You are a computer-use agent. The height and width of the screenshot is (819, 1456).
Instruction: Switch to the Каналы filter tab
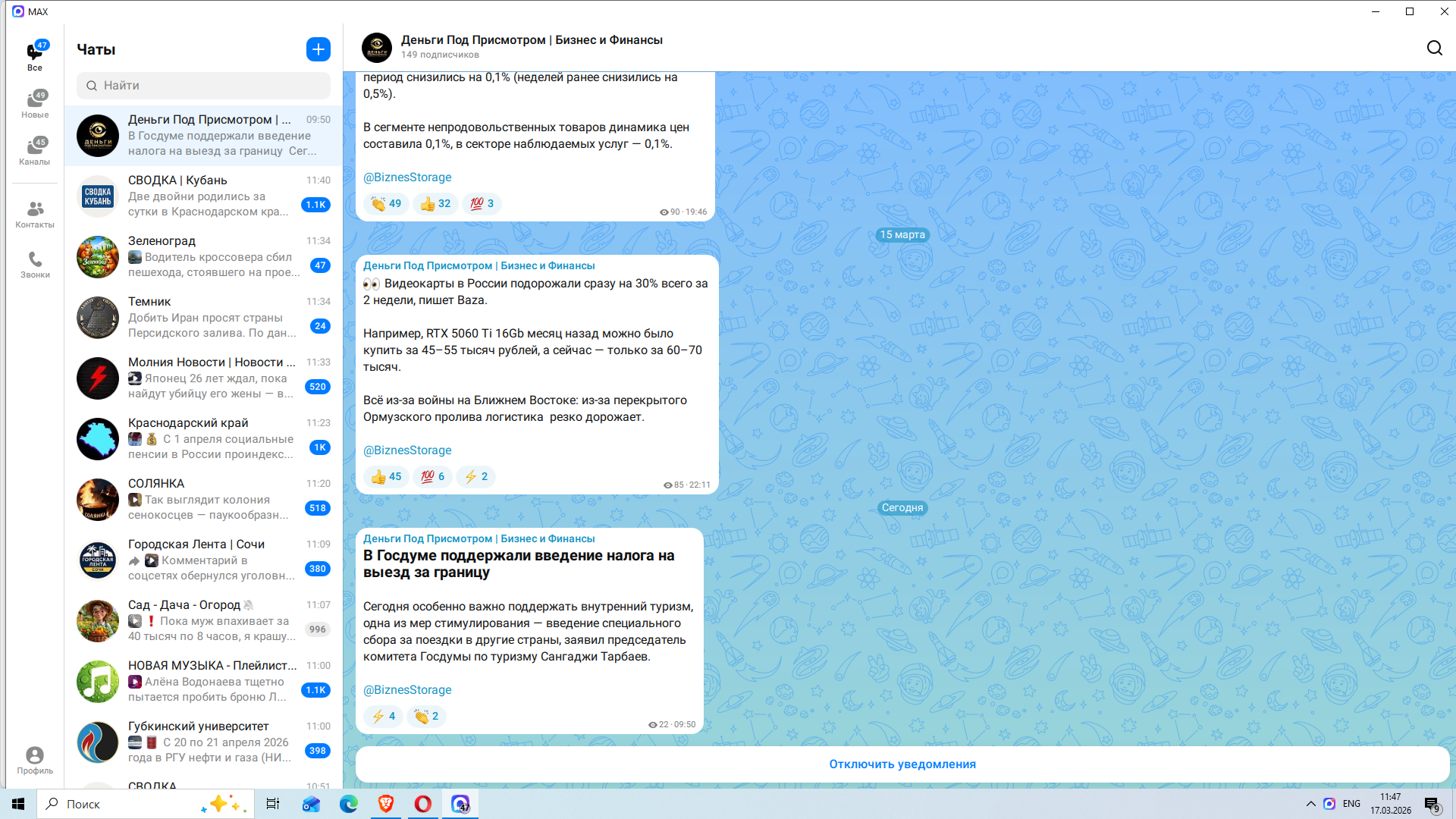(x=35, y=151)
